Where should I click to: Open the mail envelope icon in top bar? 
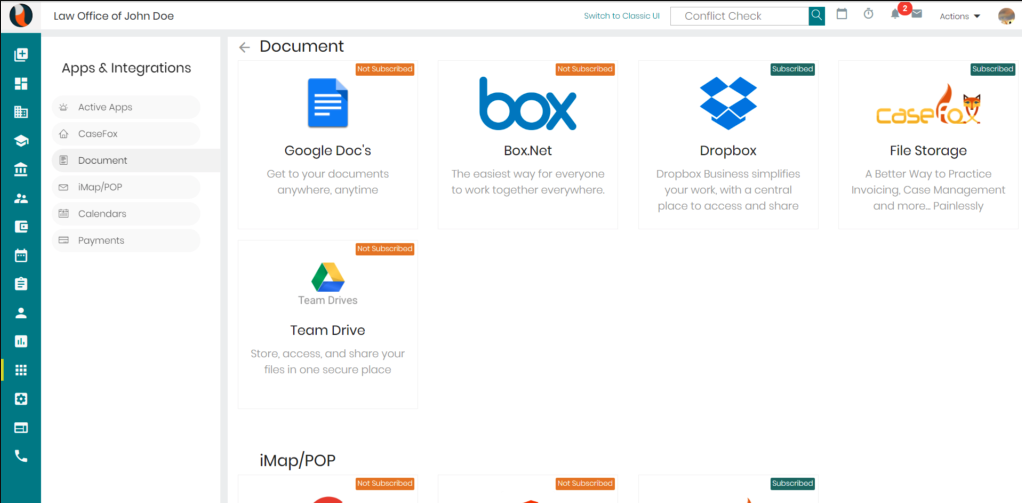point(916,14)
